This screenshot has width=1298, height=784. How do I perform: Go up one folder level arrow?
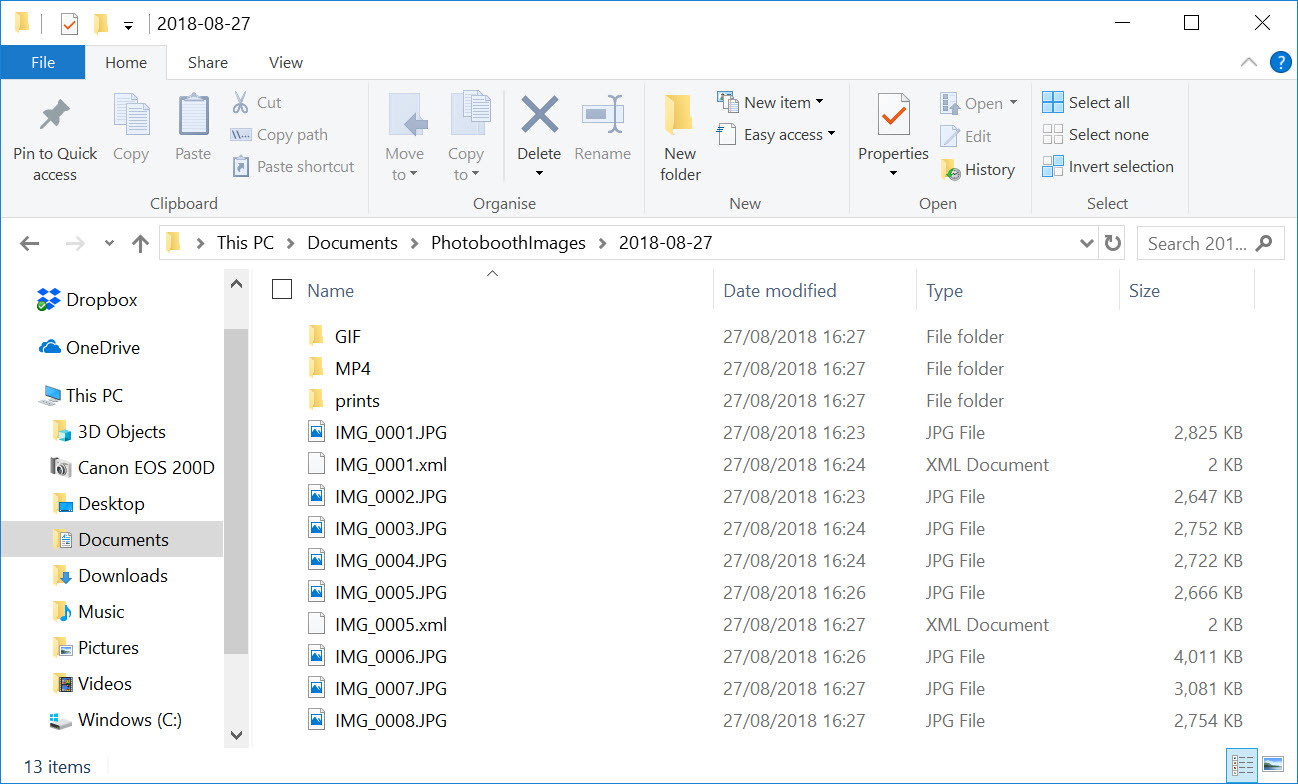point(140,243)
